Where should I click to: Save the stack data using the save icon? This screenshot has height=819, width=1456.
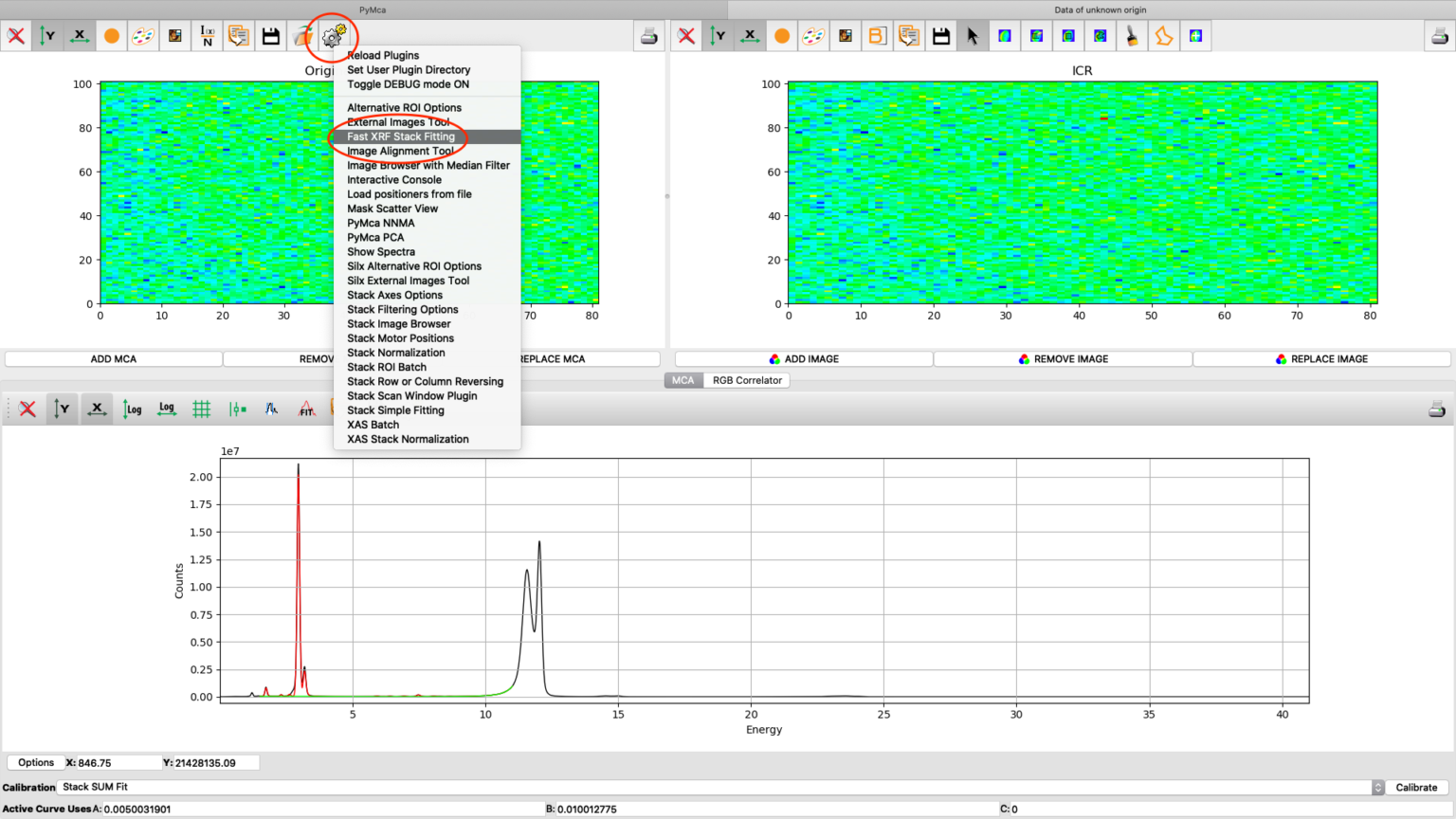[x=272, y=35]
